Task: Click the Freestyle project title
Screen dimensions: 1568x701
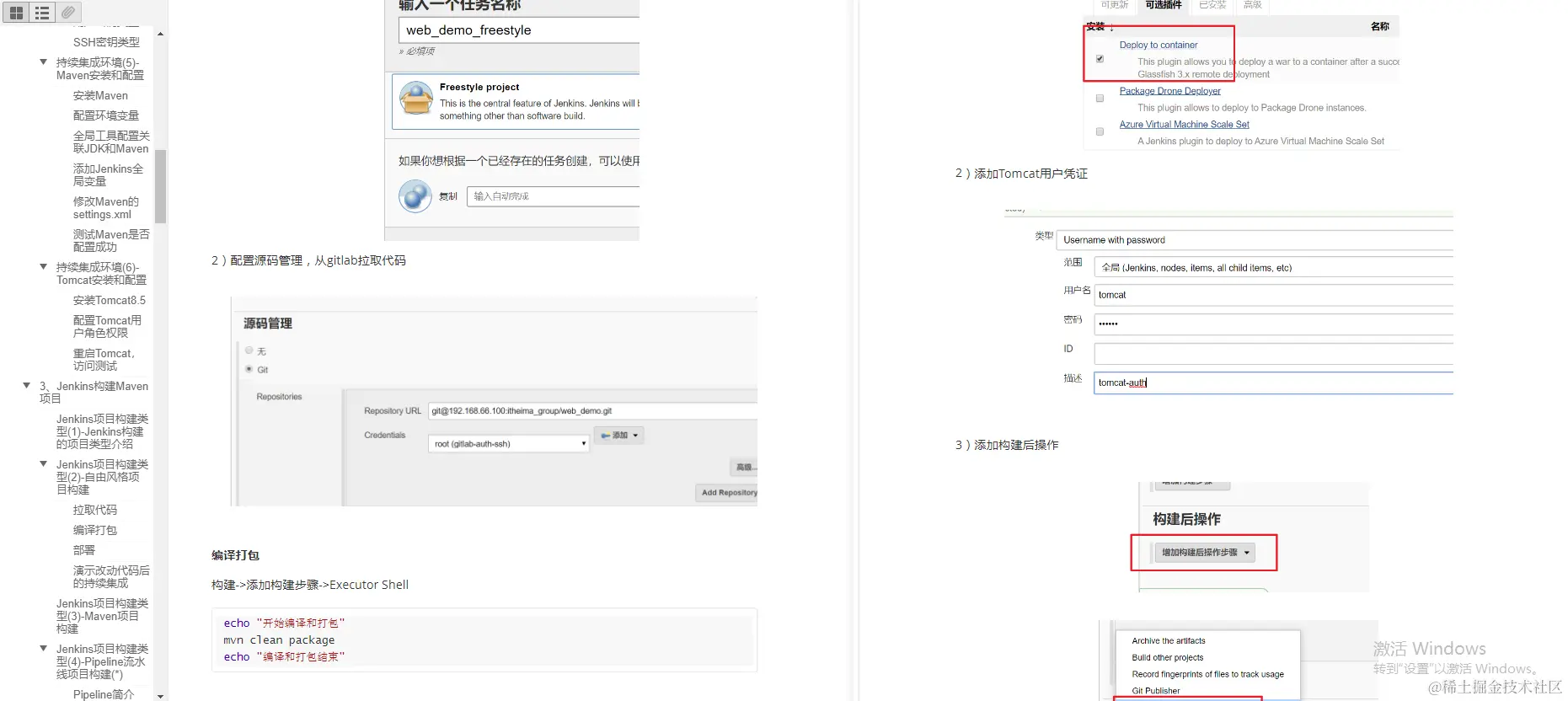Action: pyautogui.click(x=479, y=88)
